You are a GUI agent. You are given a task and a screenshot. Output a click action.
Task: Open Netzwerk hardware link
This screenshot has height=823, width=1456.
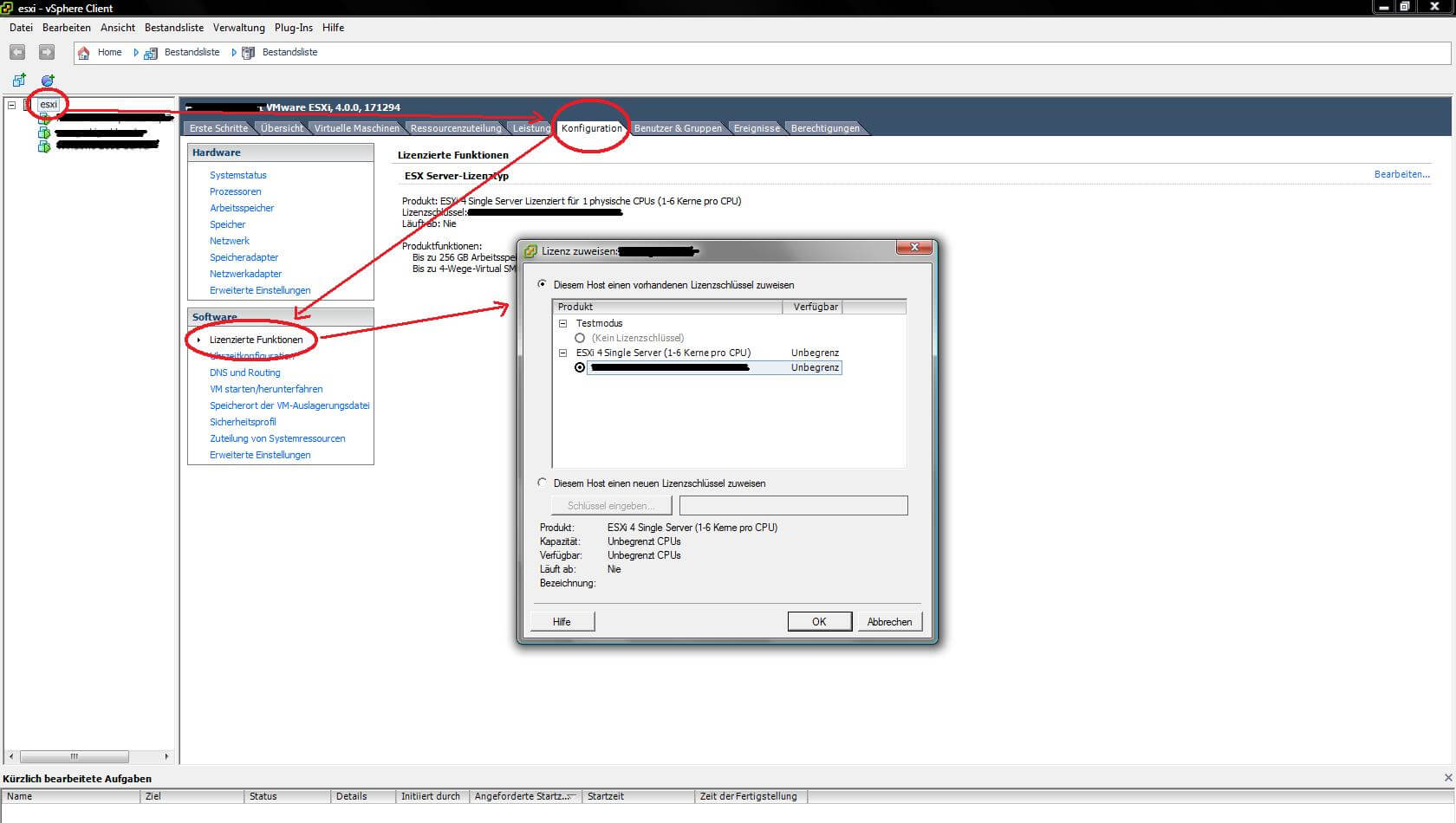click(230, 241)
